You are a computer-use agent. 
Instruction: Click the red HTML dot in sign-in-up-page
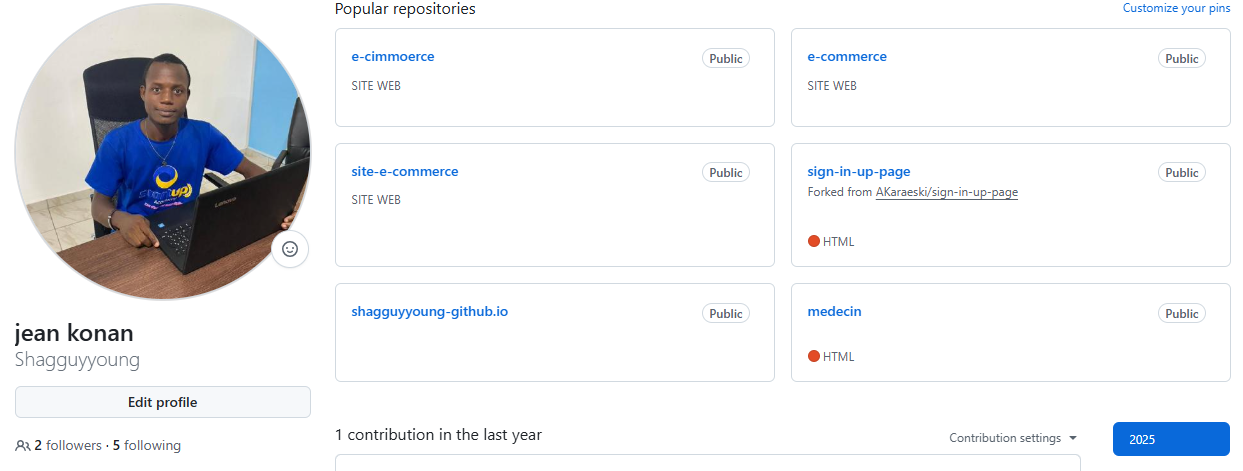click(x=814, y=241)
